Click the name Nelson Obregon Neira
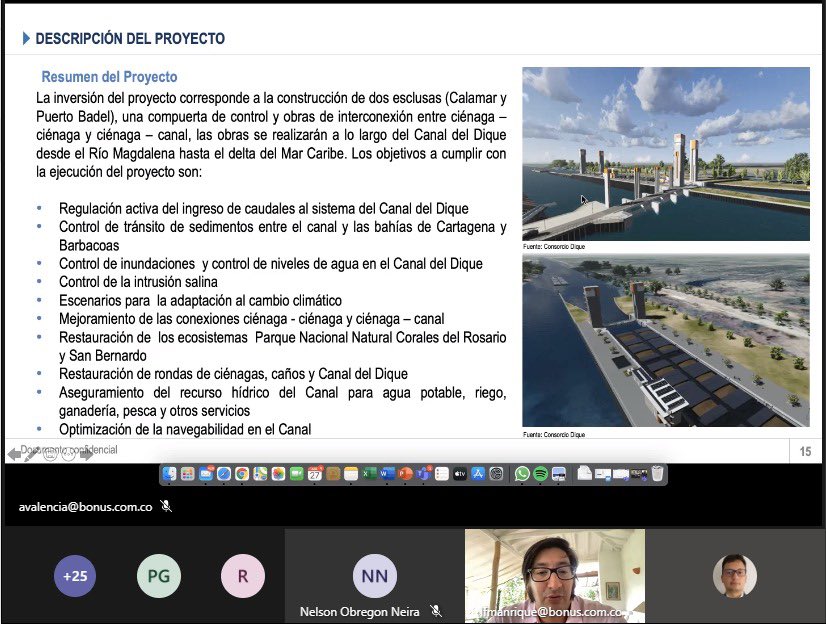826x624 pixels. point(360,612)
